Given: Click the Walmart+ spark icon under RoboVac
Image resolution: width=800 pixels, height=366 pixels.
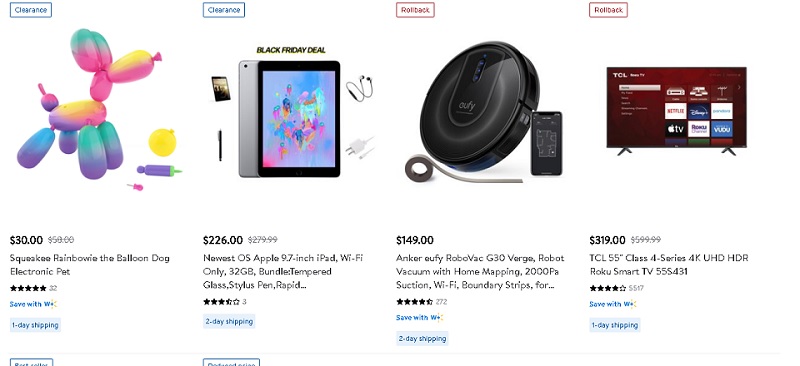Looking at the screenshot, I should 437,318.
